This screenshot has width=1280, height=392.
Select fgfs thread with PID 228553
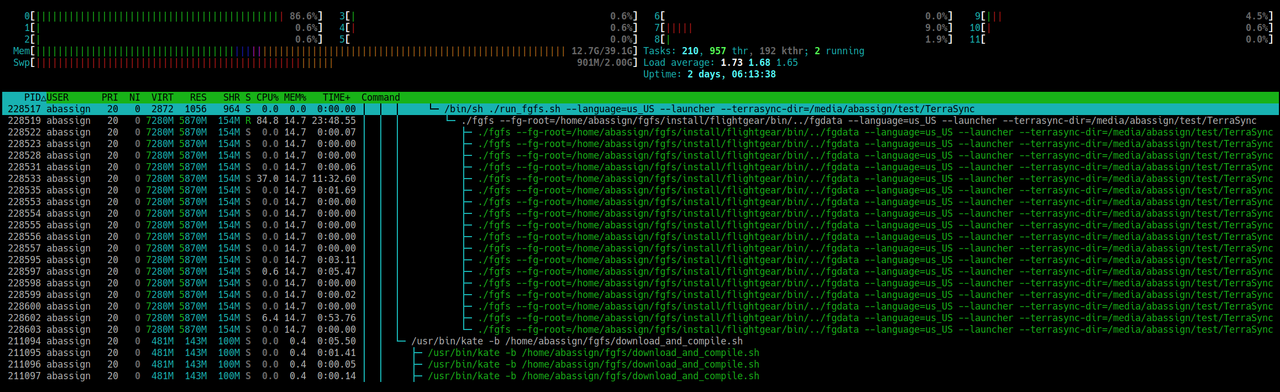[640, 201]
